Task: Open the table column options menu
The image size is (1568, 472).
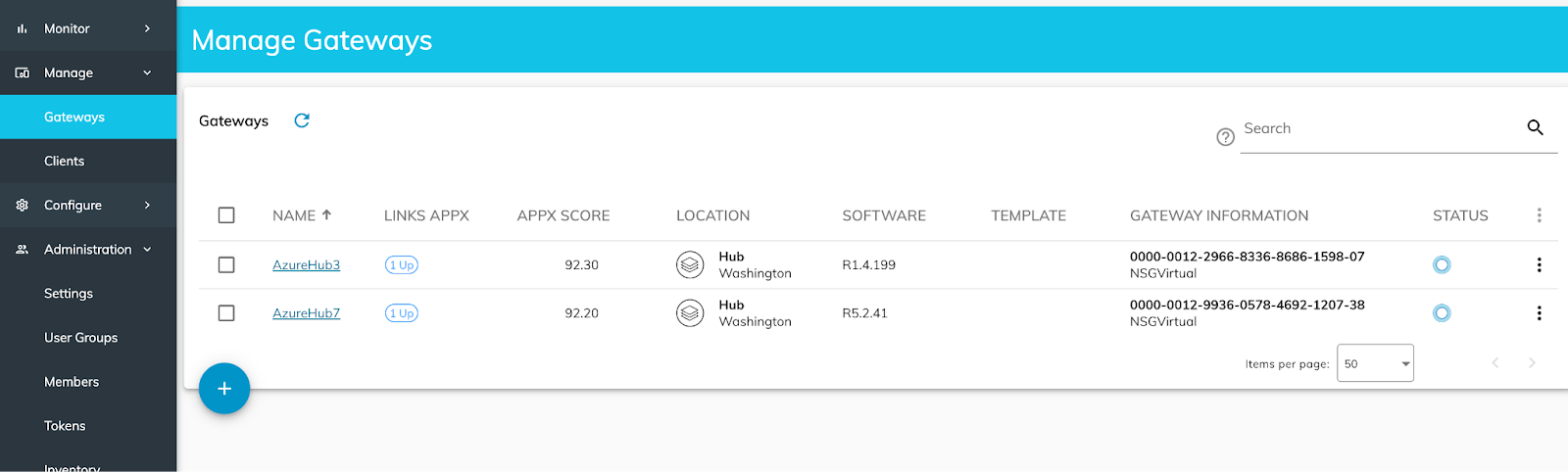Action: tap(1539, 215)
